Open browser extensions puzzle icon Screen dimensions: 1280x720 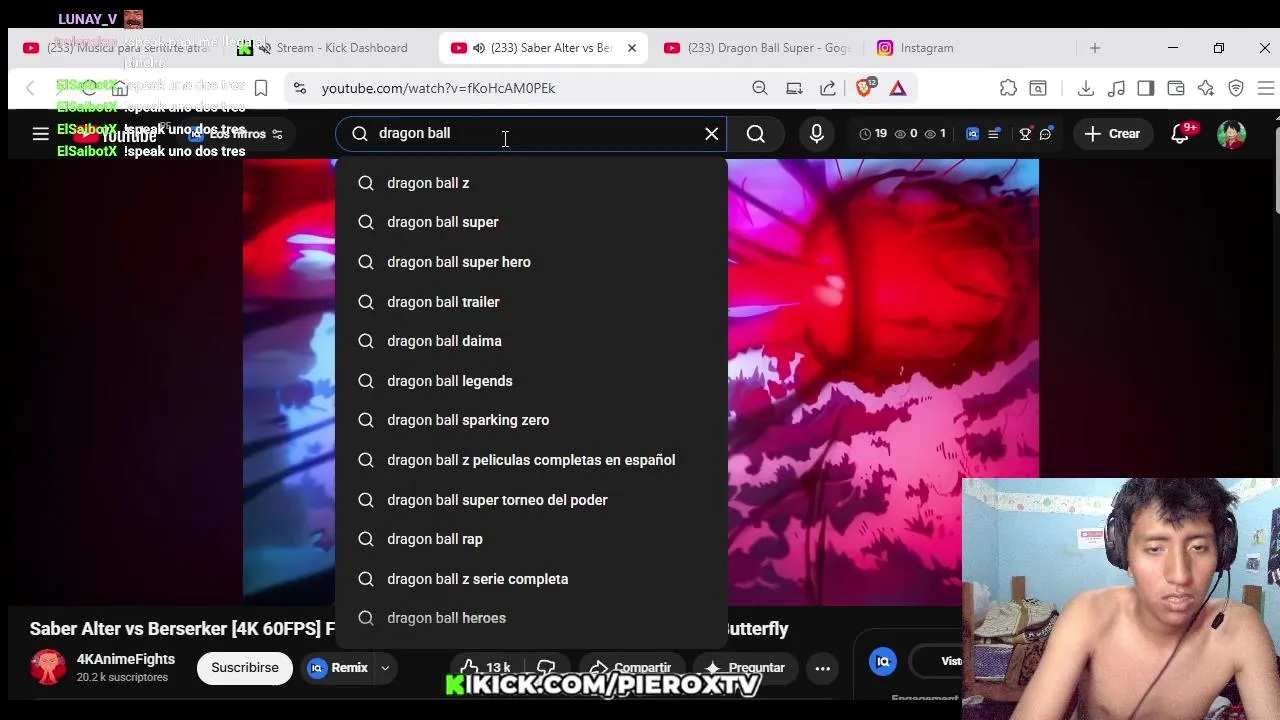[1008, 88]
